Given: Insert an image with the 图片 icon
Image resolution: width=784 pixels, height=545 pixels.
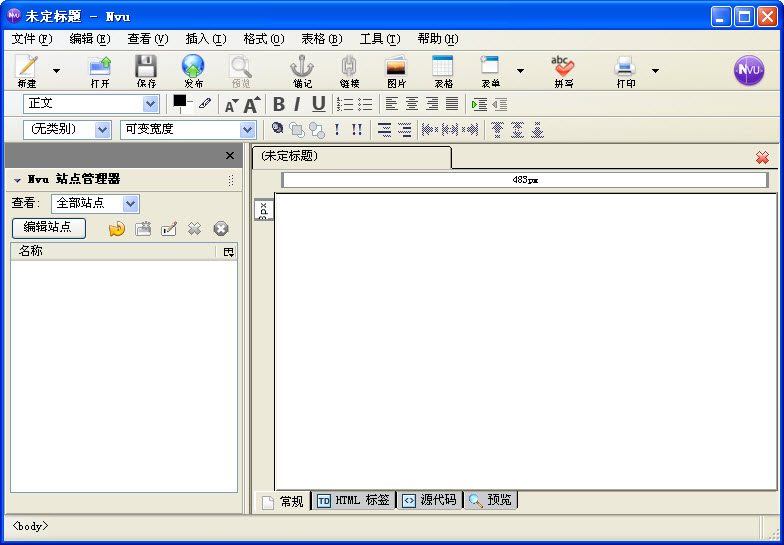Looking at the screenshot, I should [x=396, y=68].
